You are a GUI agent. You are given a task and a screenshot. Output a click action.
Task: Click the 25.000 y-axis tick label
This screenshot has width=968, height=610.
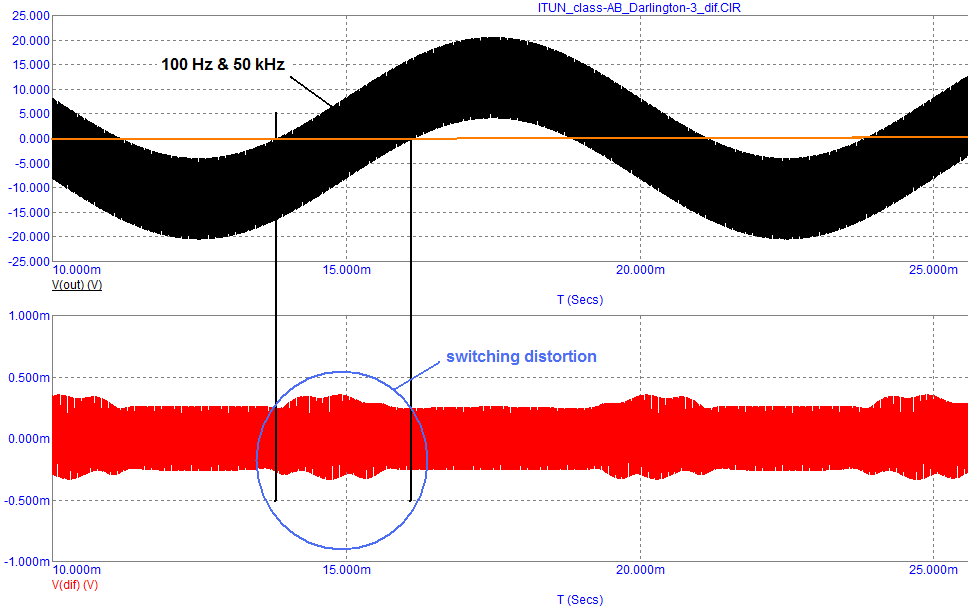(x=31, y=16)
